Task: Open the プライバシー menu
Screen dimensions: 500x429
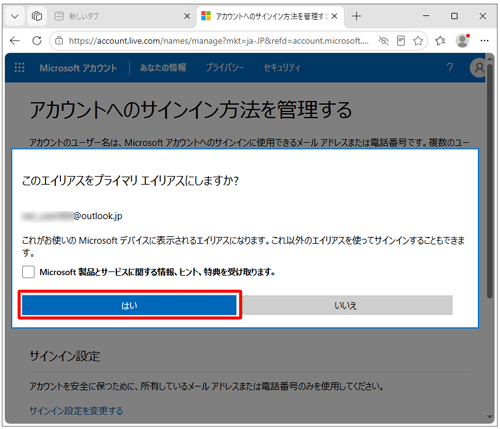Action: (225, 68)
